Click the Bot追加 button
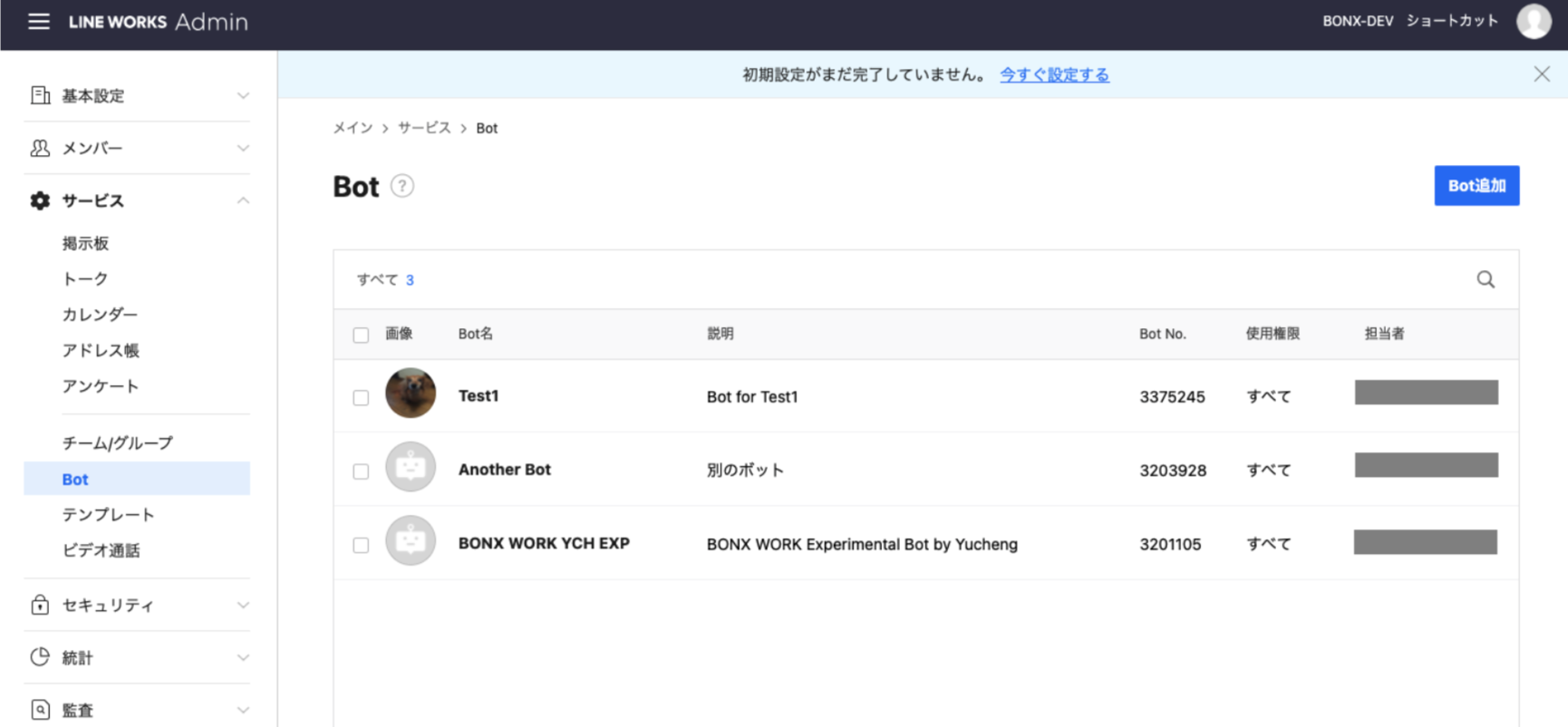 click(1476, 186)
